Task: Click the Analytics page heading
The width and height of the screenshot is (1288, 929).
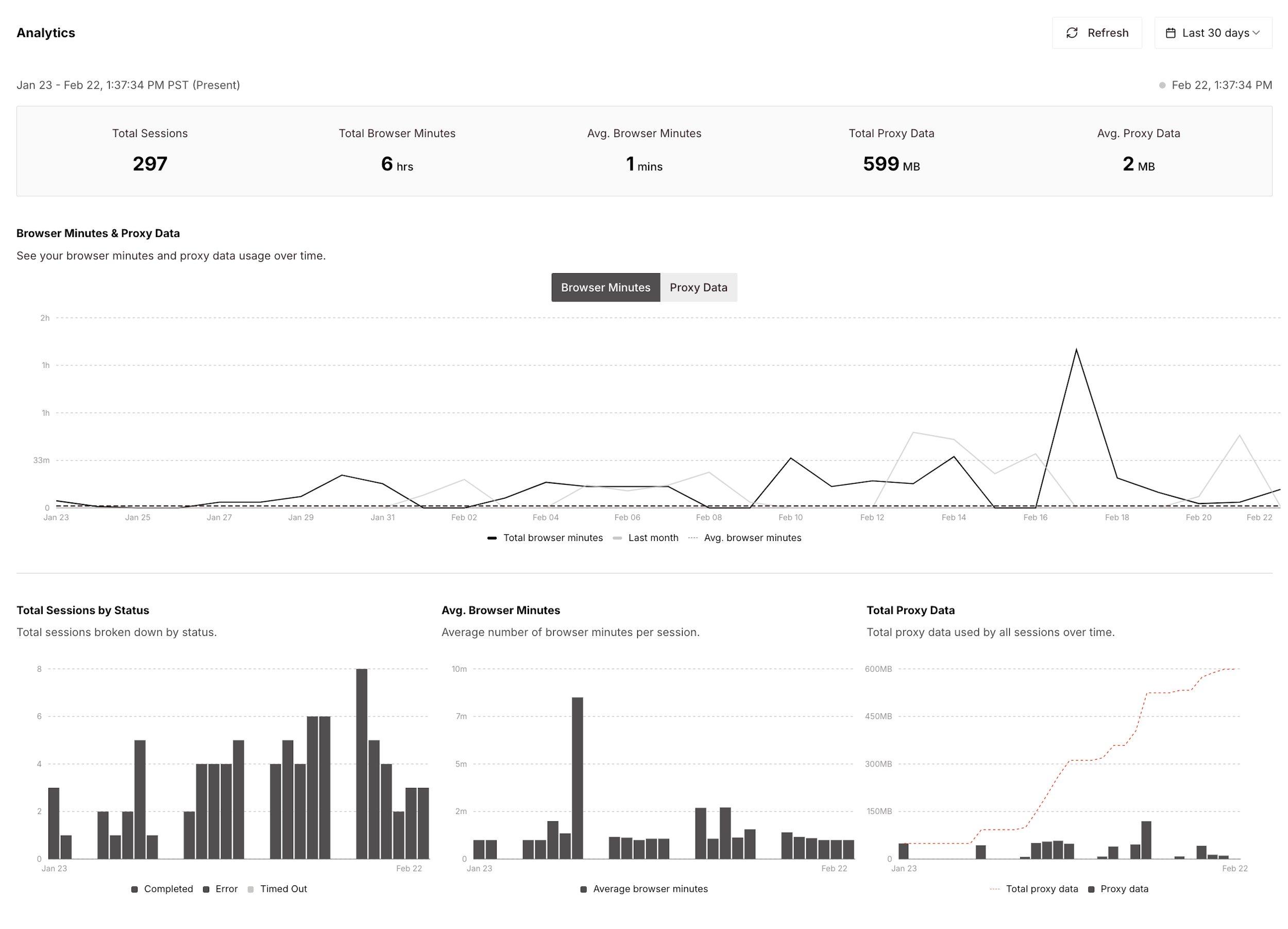Action: (46, 32)
